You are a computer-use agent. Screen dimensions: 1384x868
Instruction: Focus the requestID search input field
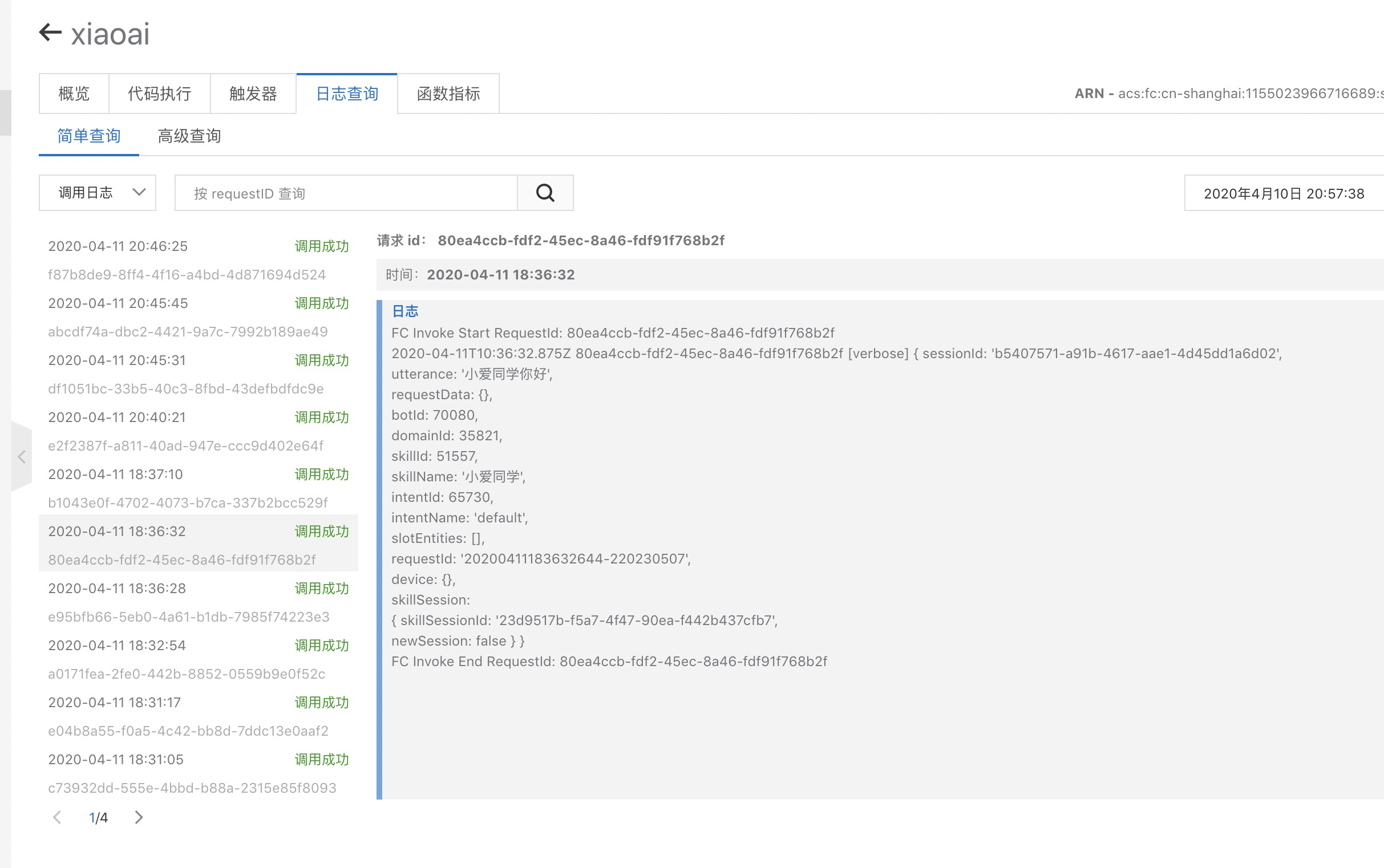(346, 193)
